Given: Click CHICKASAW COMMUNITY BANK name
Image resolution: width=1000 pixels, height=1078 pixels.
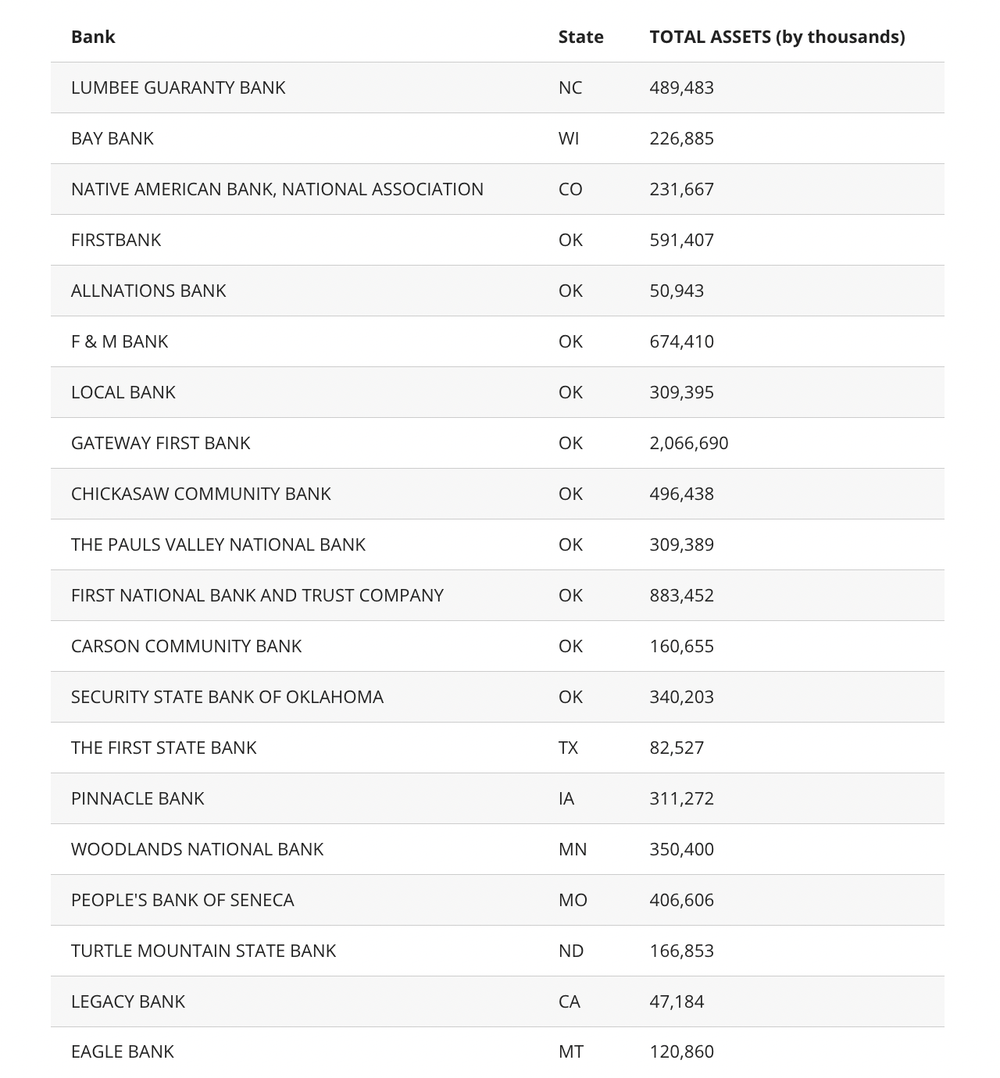Looking at the screenshot, I should click(x=201, y=494).
